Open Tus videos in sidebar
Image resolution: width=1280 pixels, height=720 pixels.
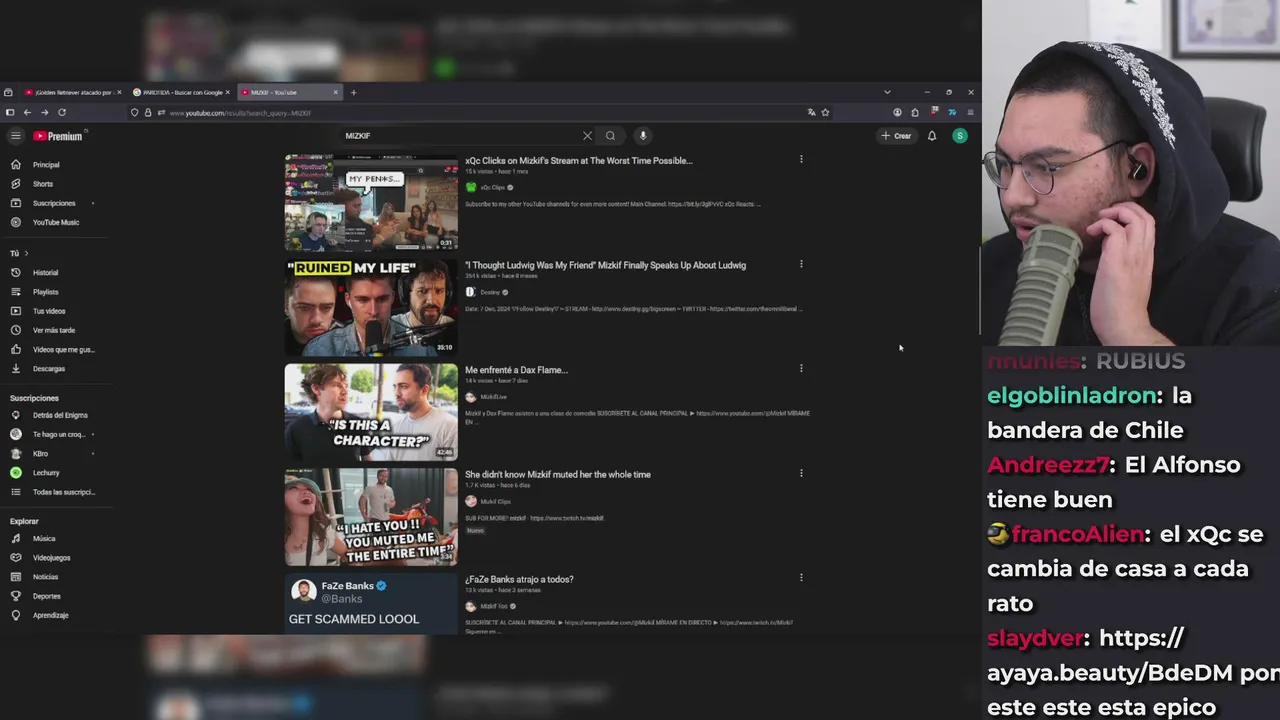point(50,311)
